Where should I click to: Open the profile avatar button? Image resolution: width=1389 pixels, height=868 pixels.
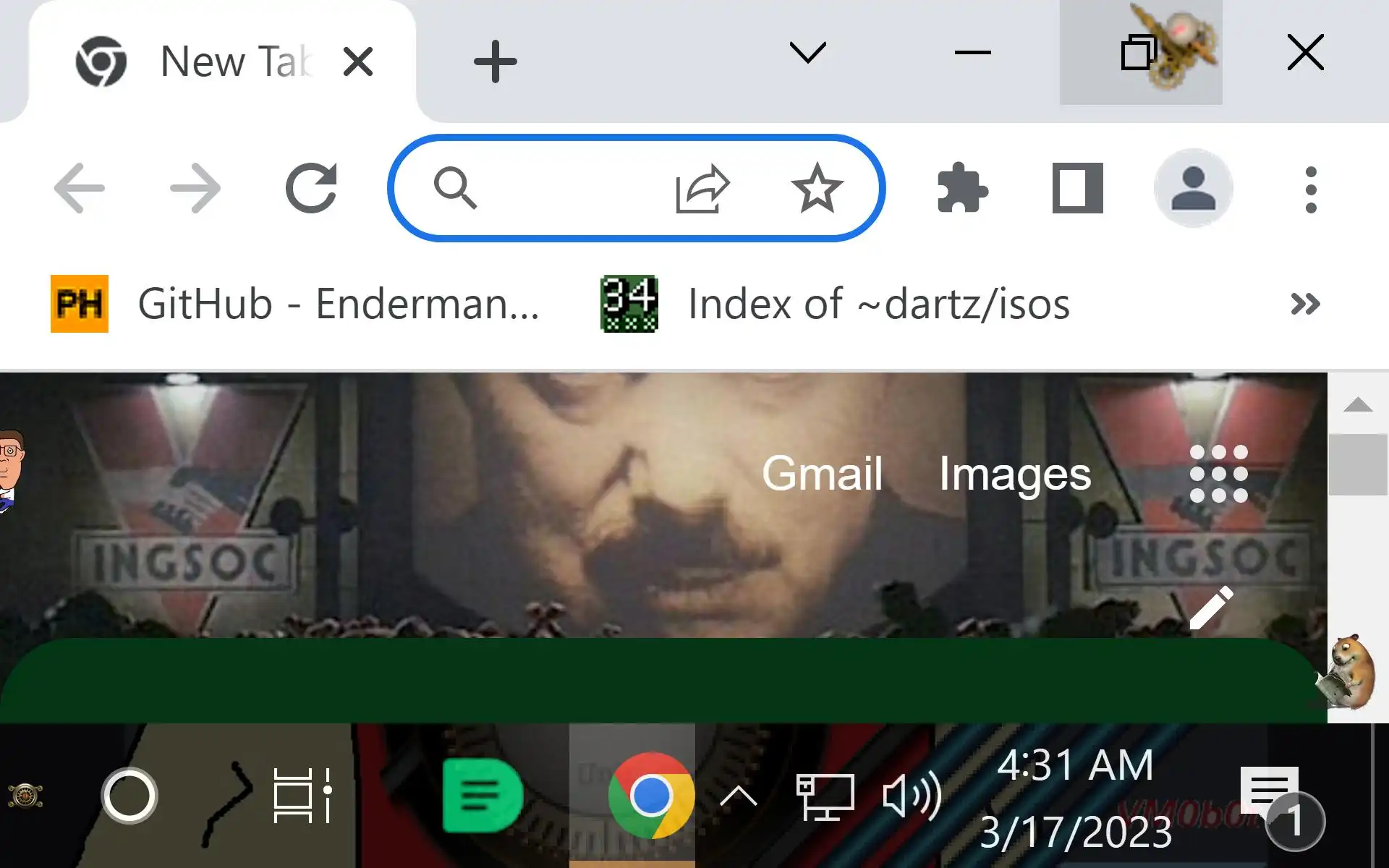click(1193, 189)
